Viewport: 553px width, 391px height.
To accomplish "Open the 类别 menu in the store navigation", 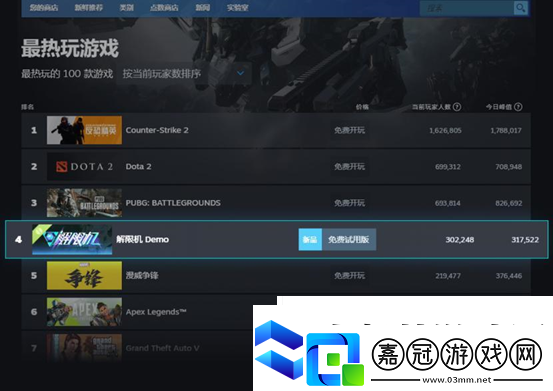I will tap(126, 7).
